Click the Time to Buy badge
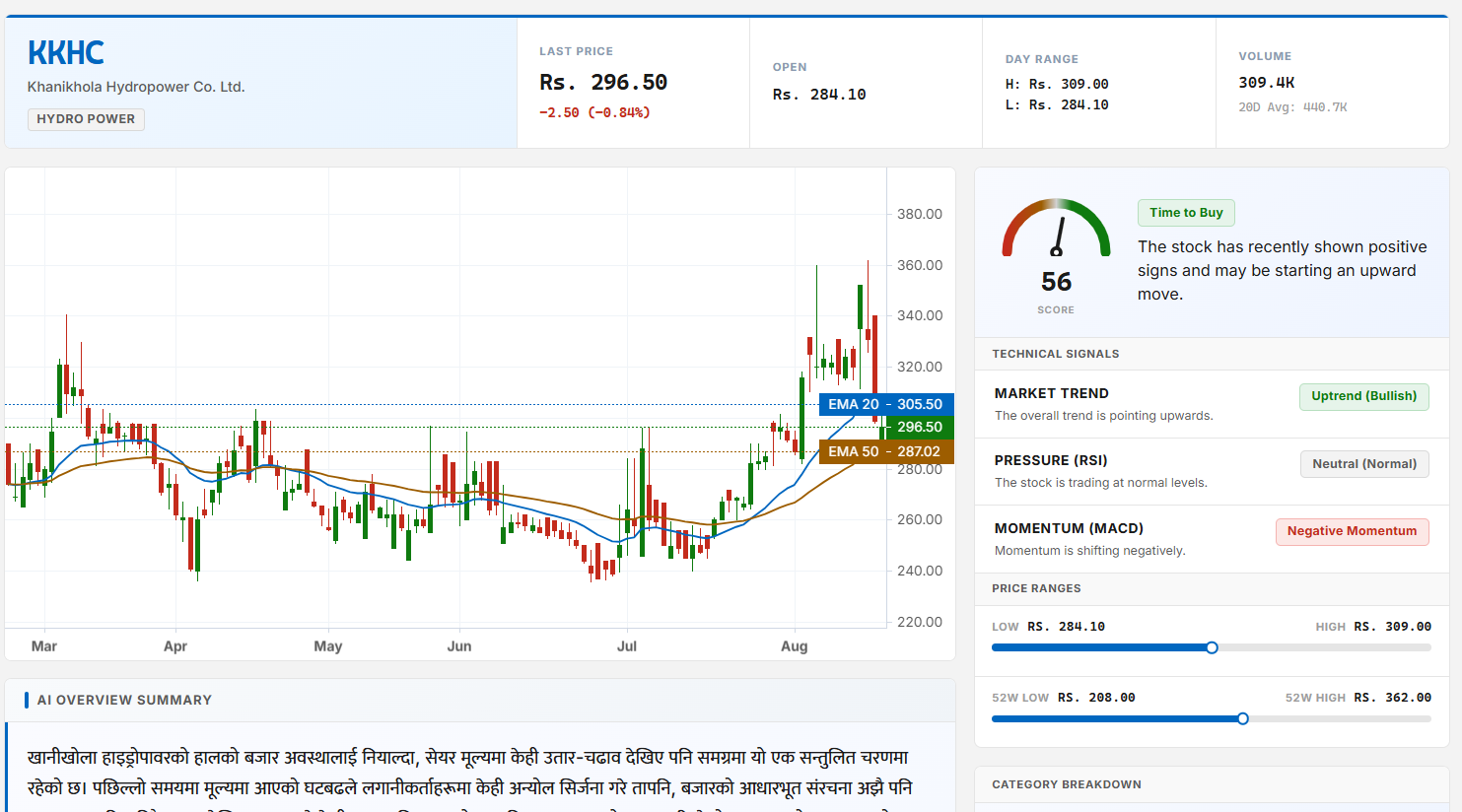 (x=1186, y=213)
